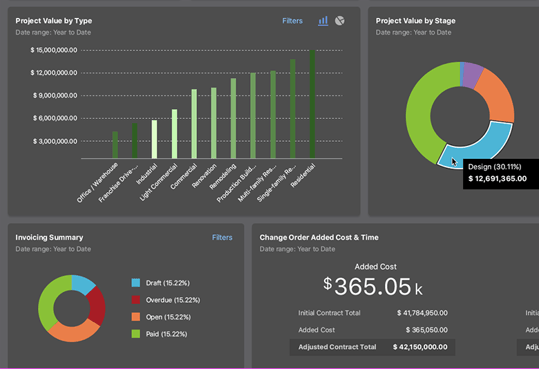Click the Single-family Re bar
This screenshot has width=539, height=369.
(293, 109)
